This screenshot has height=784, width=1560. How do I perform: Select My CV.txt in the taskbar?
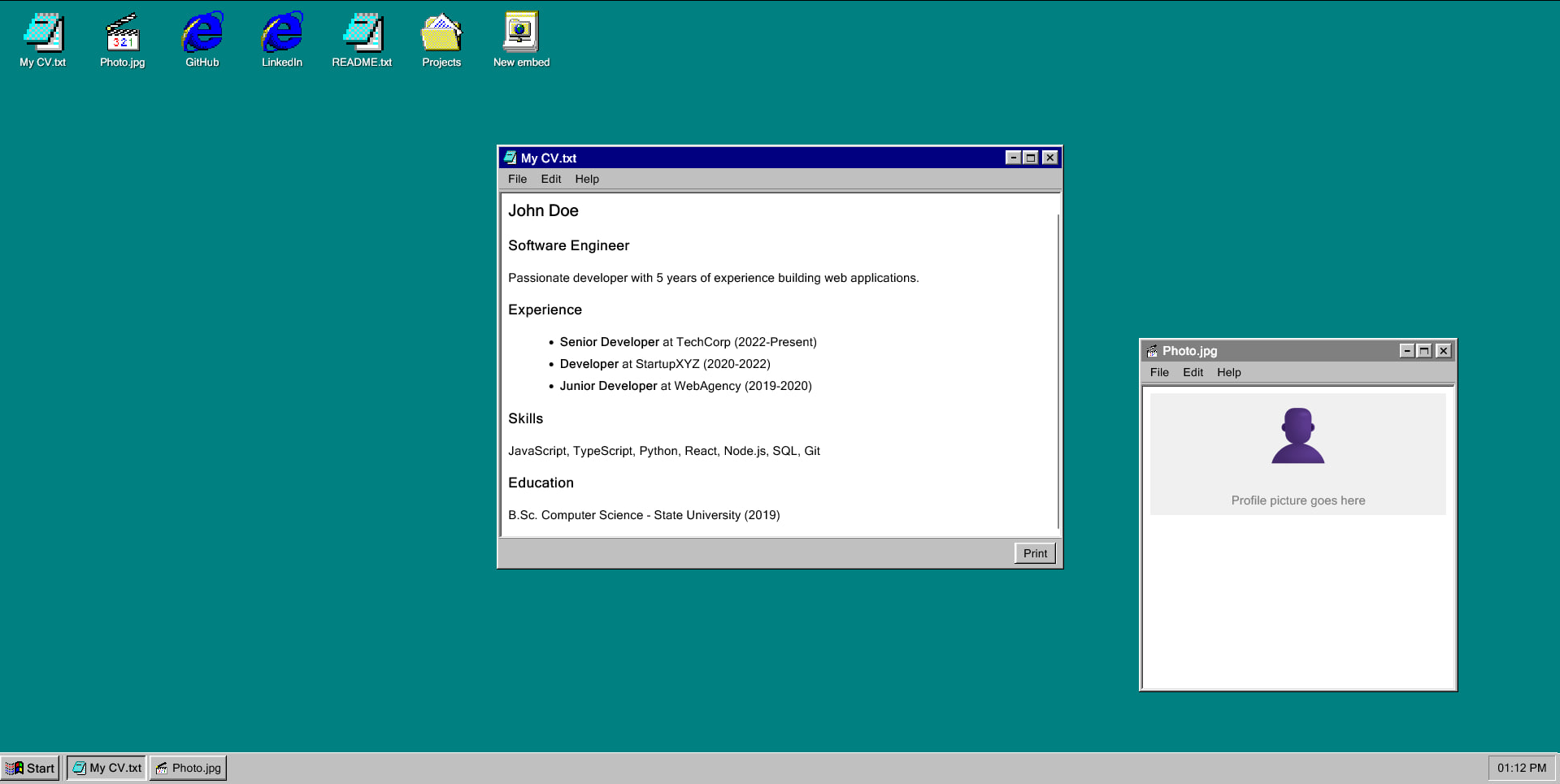(x=106, y=767)
